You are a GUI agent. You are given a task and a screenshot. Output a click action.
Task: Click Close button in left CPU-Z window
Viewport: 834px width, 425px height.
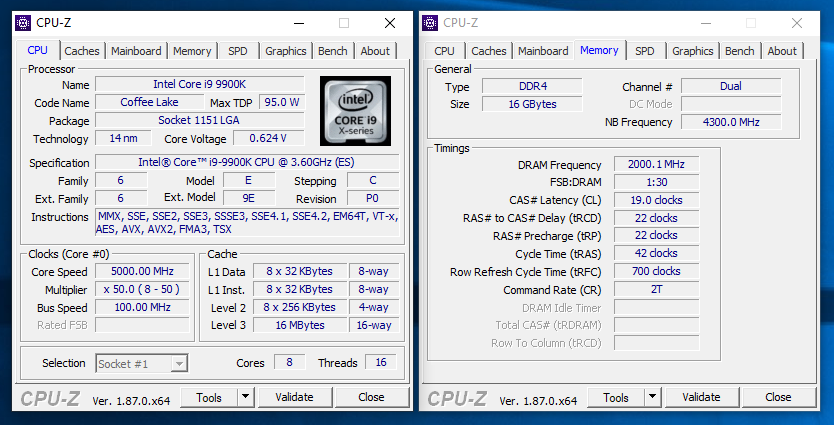pos(371,397)
